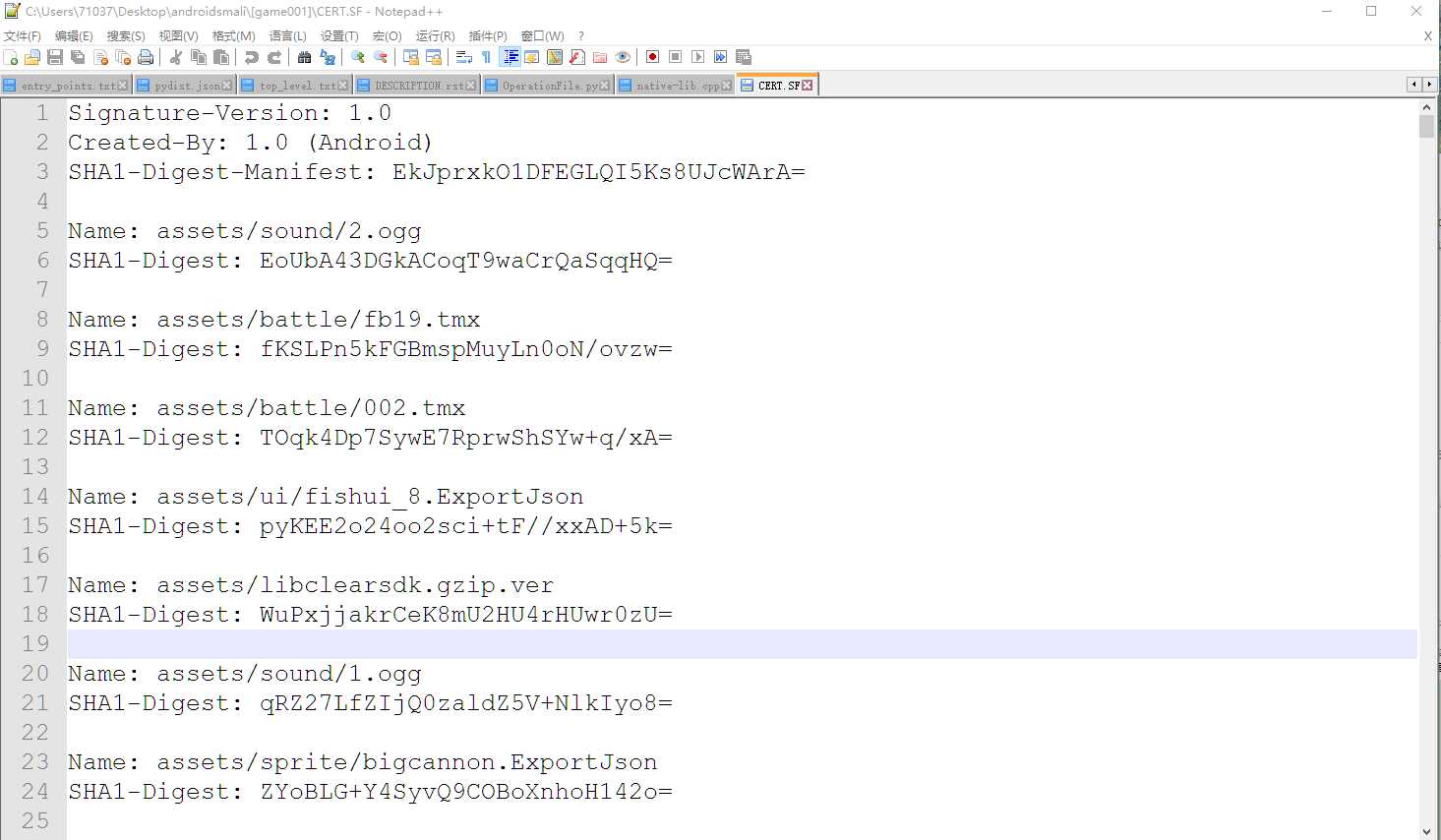Play back the recorded macro icon
The image size is (1441, 840).
(x=698, y=57)
